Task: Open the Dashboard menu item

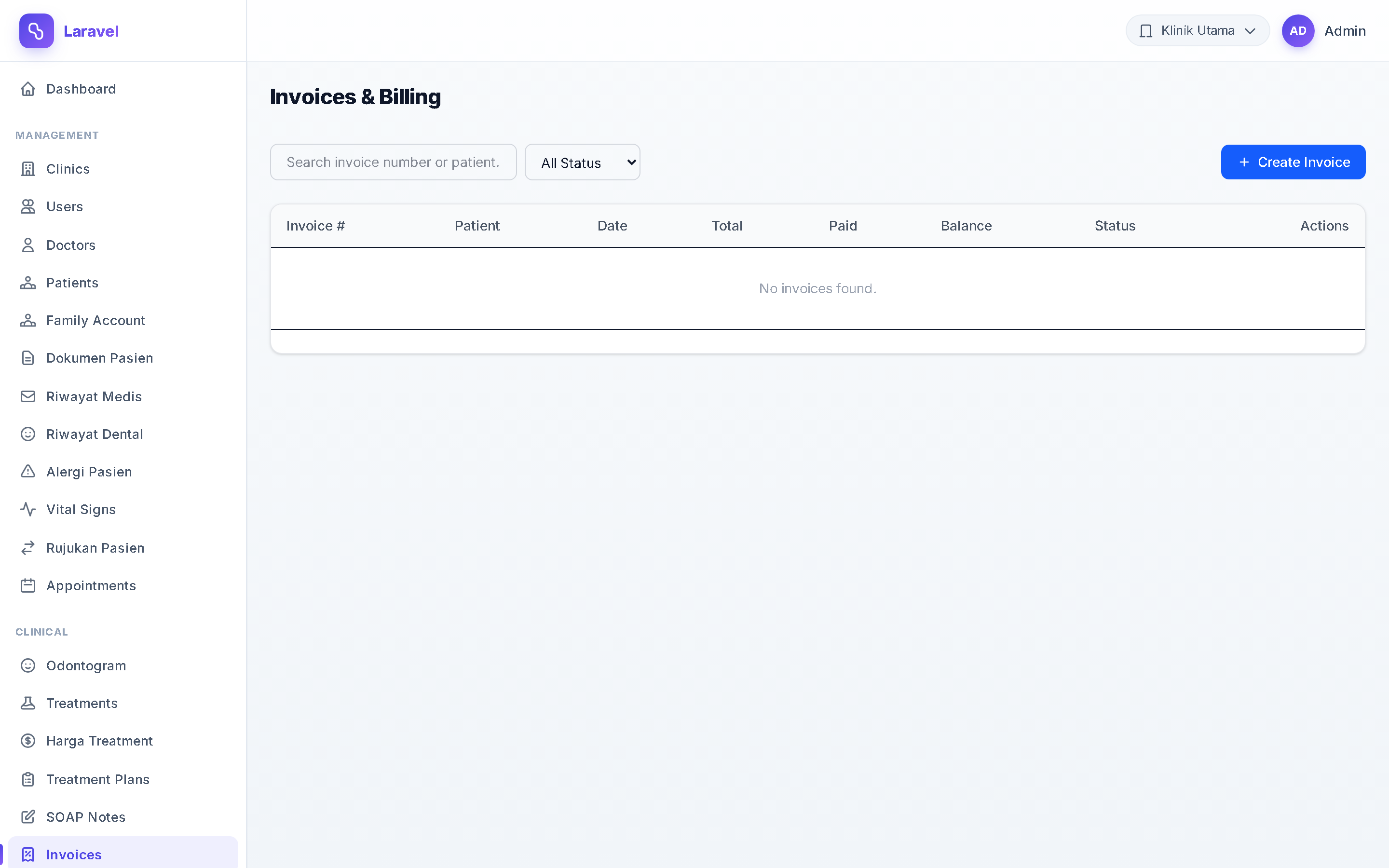Action: tap(123, 89)
